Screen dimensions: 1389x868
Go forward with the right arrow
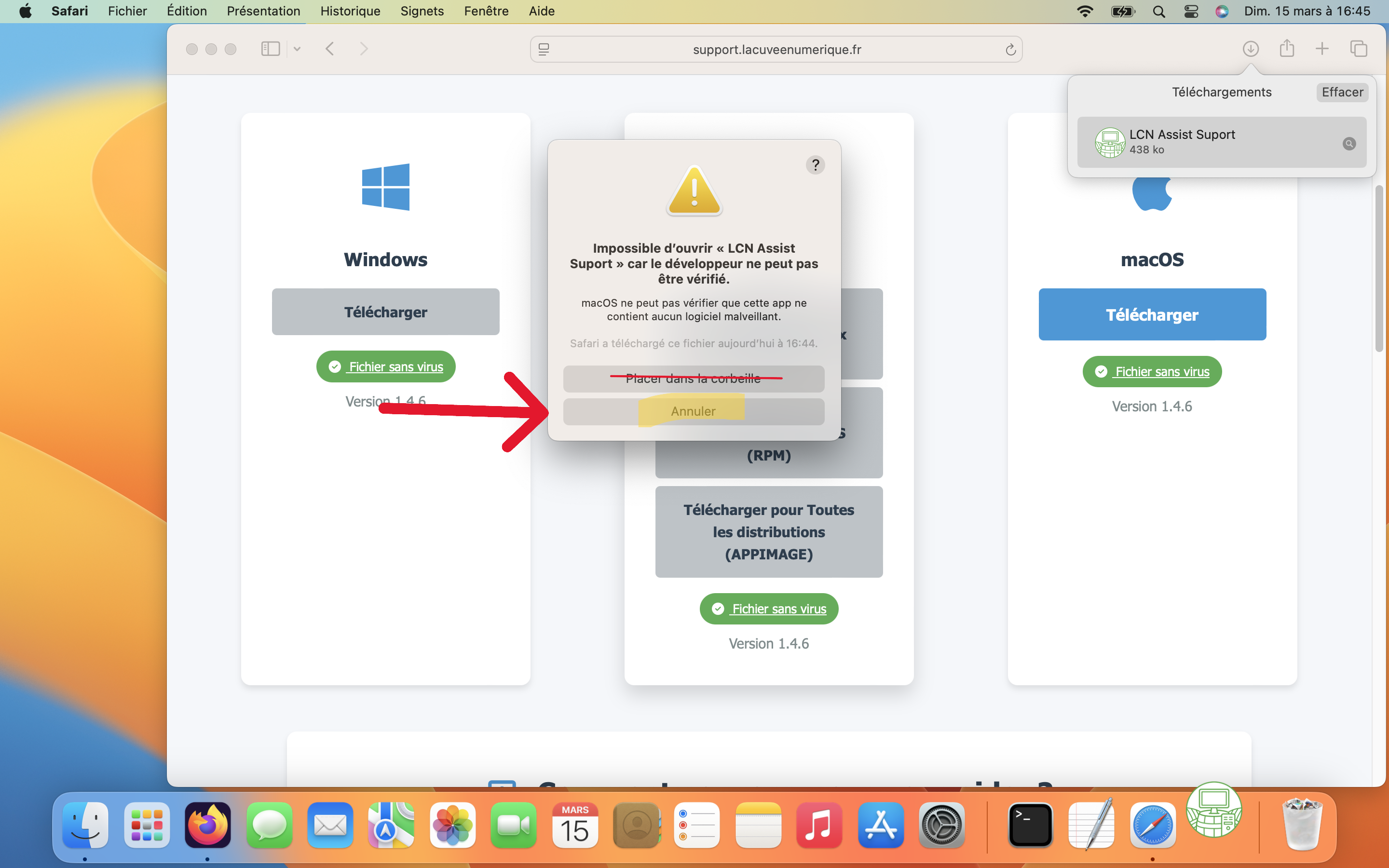[363, 49]
